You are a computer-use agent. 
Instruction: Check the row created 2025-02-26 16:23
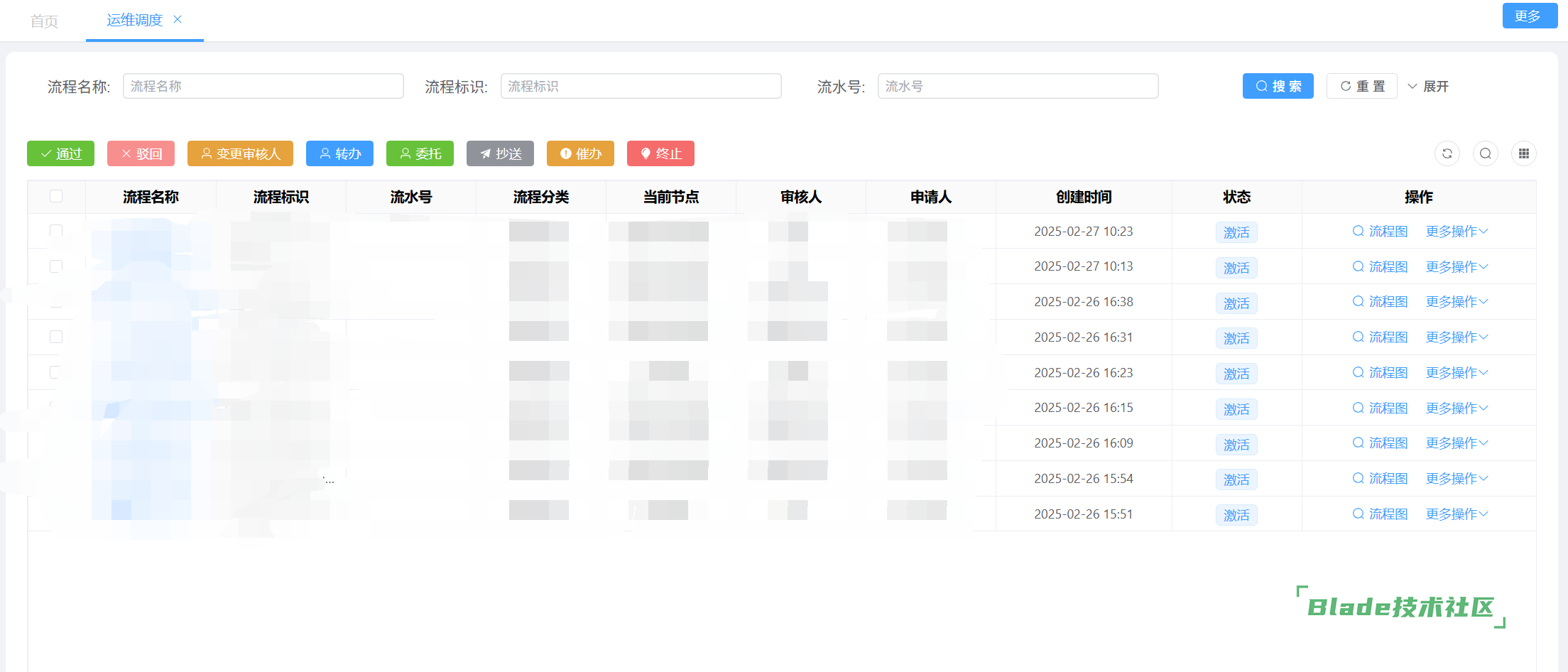56,372
